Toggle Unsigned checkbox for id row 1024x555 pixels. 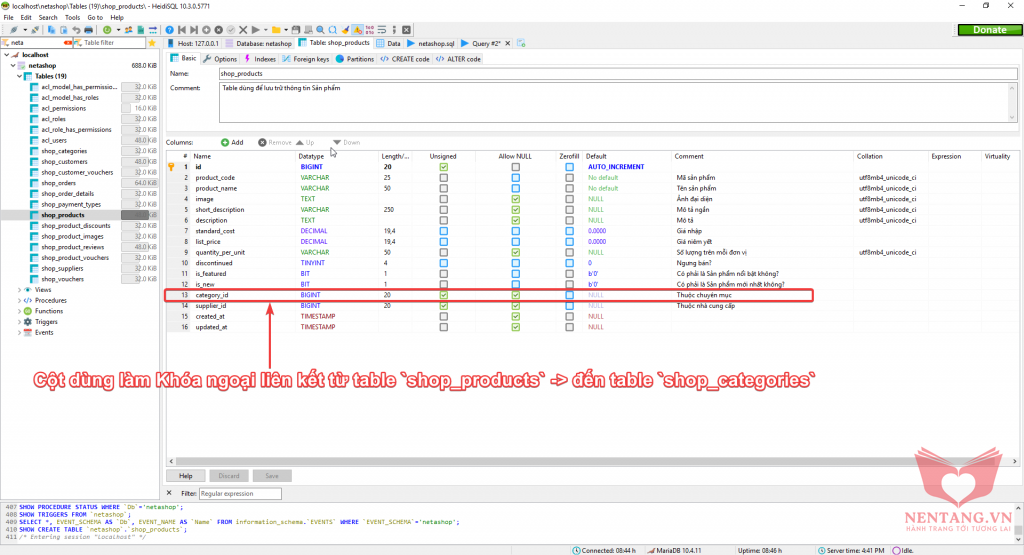coord(443,167)
